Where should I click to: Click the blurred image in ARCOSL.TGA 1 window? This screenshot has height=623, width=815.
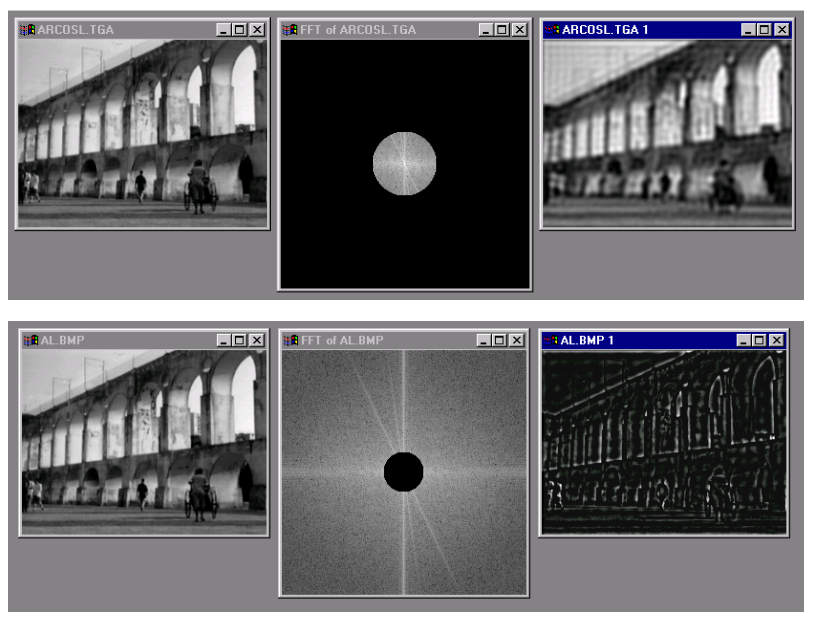coord(667,133)
